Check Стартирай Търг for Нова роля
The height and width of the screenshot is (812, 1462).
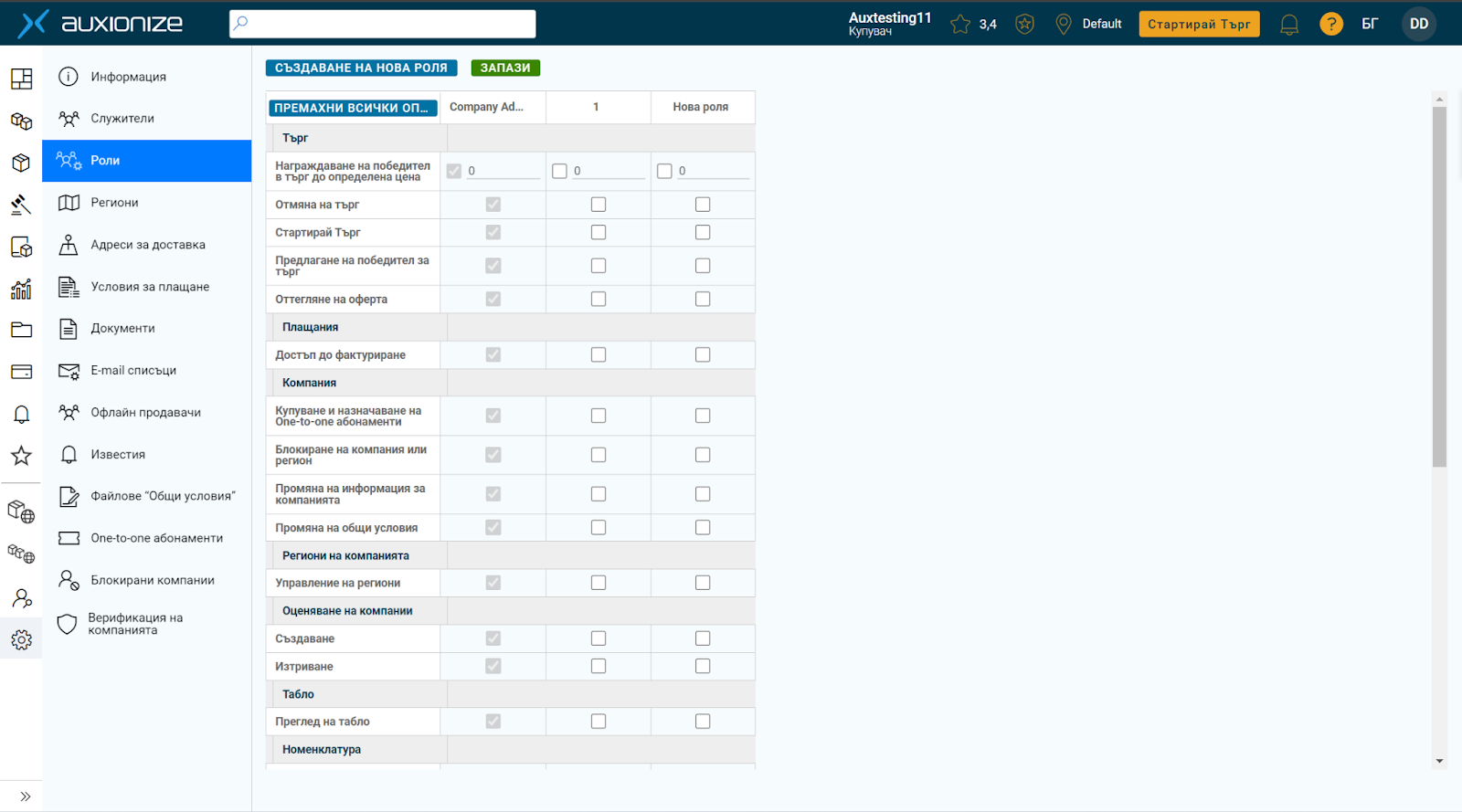point(703,233)
